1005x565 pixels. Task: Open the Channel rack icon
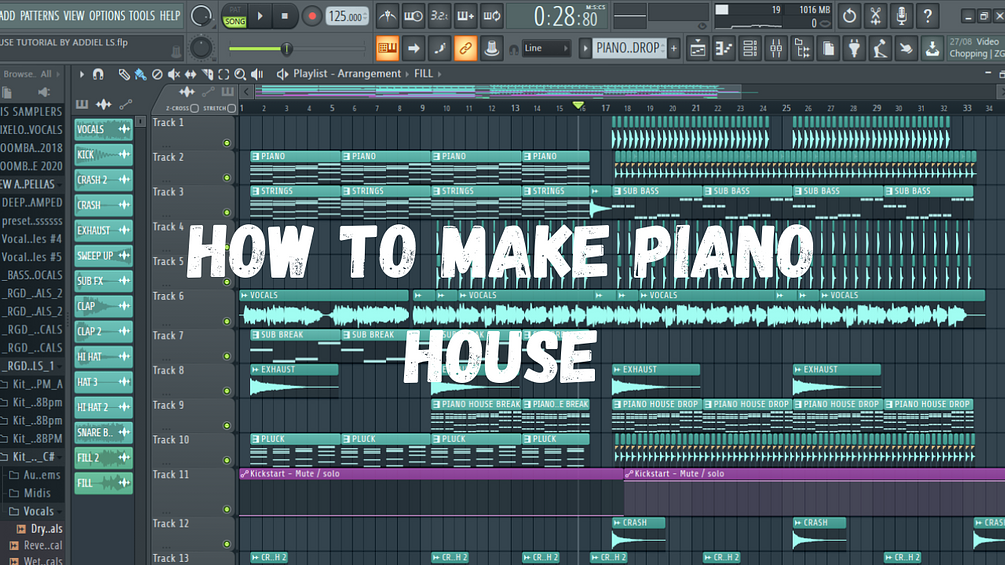[750, 48]
